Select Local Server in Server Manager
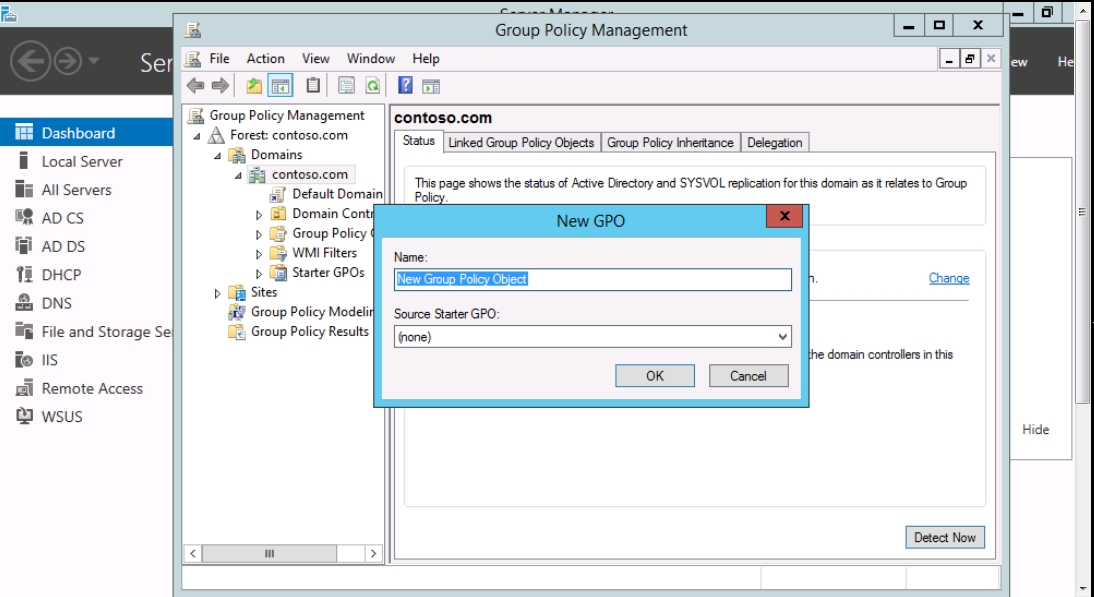The height and width of the screenshot is (597, 1094). click(x=82, y=161)
